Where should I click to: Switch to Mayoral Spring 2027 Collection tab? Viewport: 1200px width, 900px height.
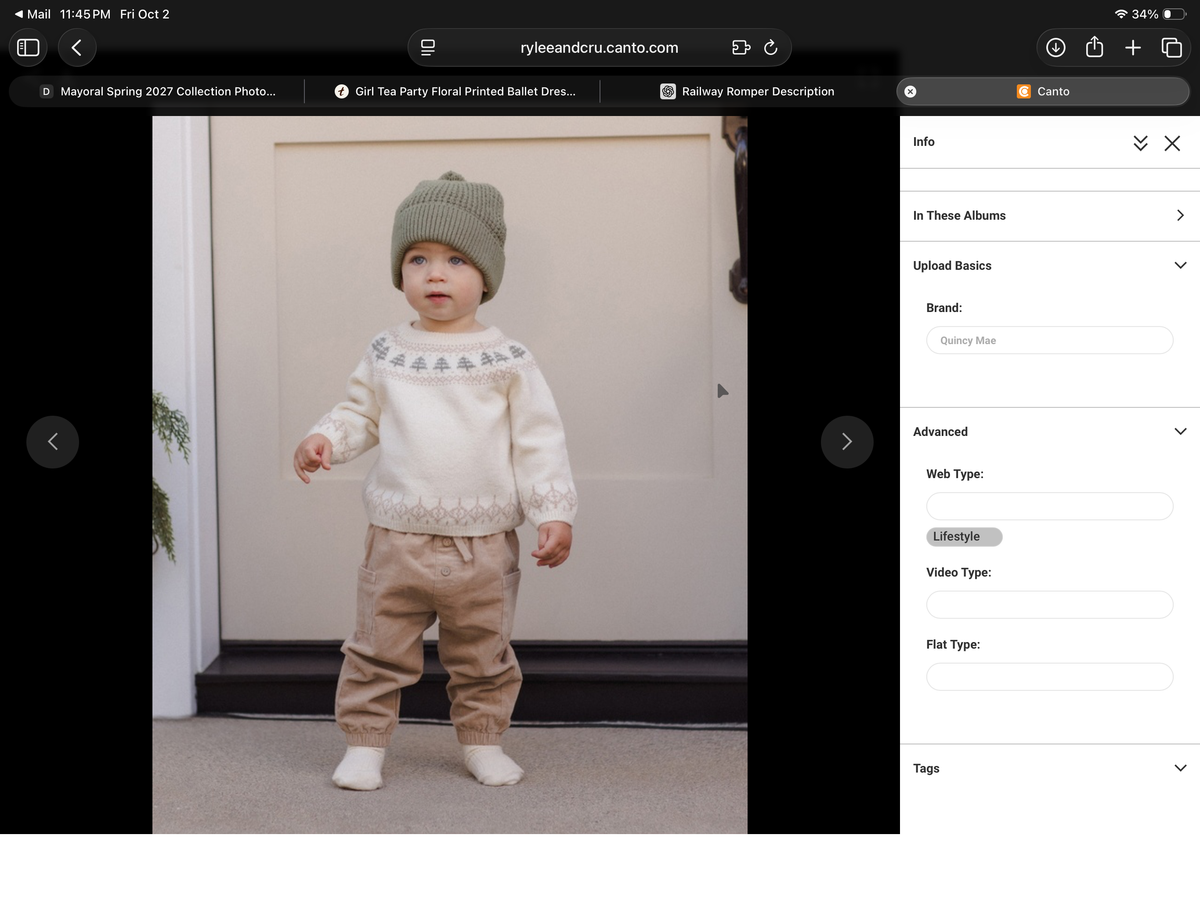[157, 91]
